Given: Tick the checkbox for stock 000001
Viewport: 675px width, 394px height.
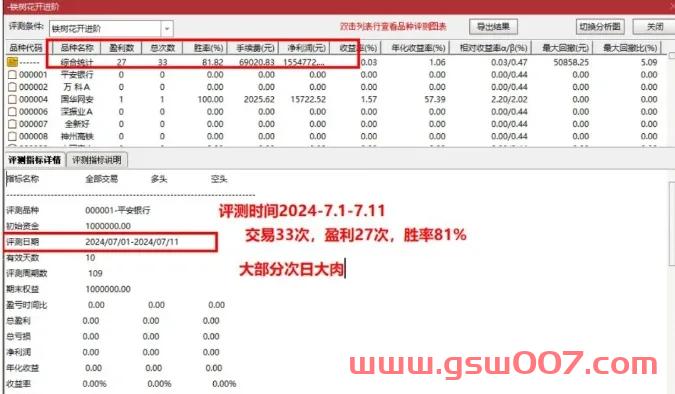Looking at the screenshot, I should [12, 74].
